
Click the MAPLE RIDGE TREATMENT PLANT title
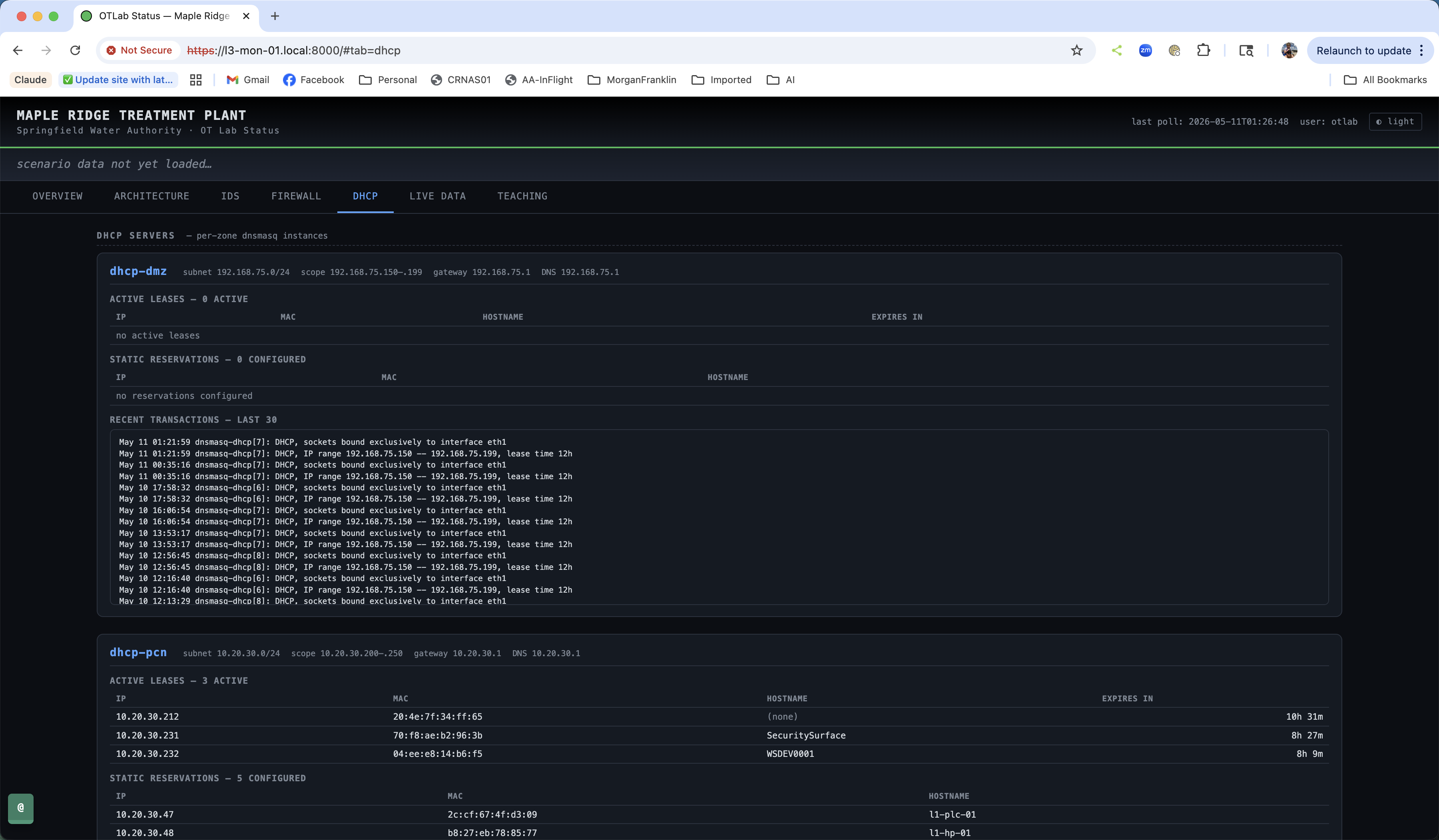point(132,115)
